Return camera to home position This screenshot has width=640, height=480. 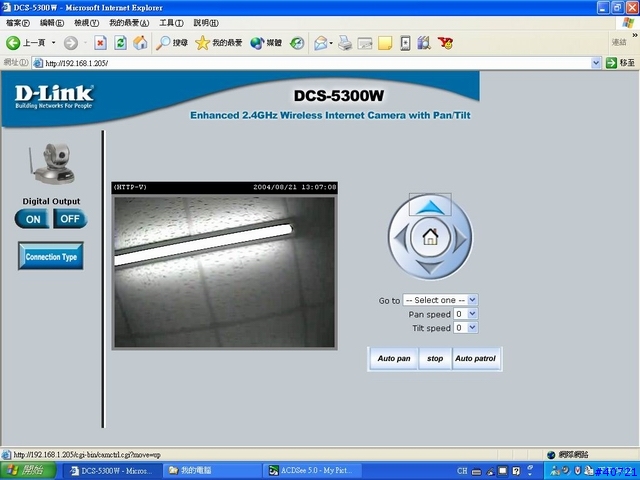[x=430, y=237]
